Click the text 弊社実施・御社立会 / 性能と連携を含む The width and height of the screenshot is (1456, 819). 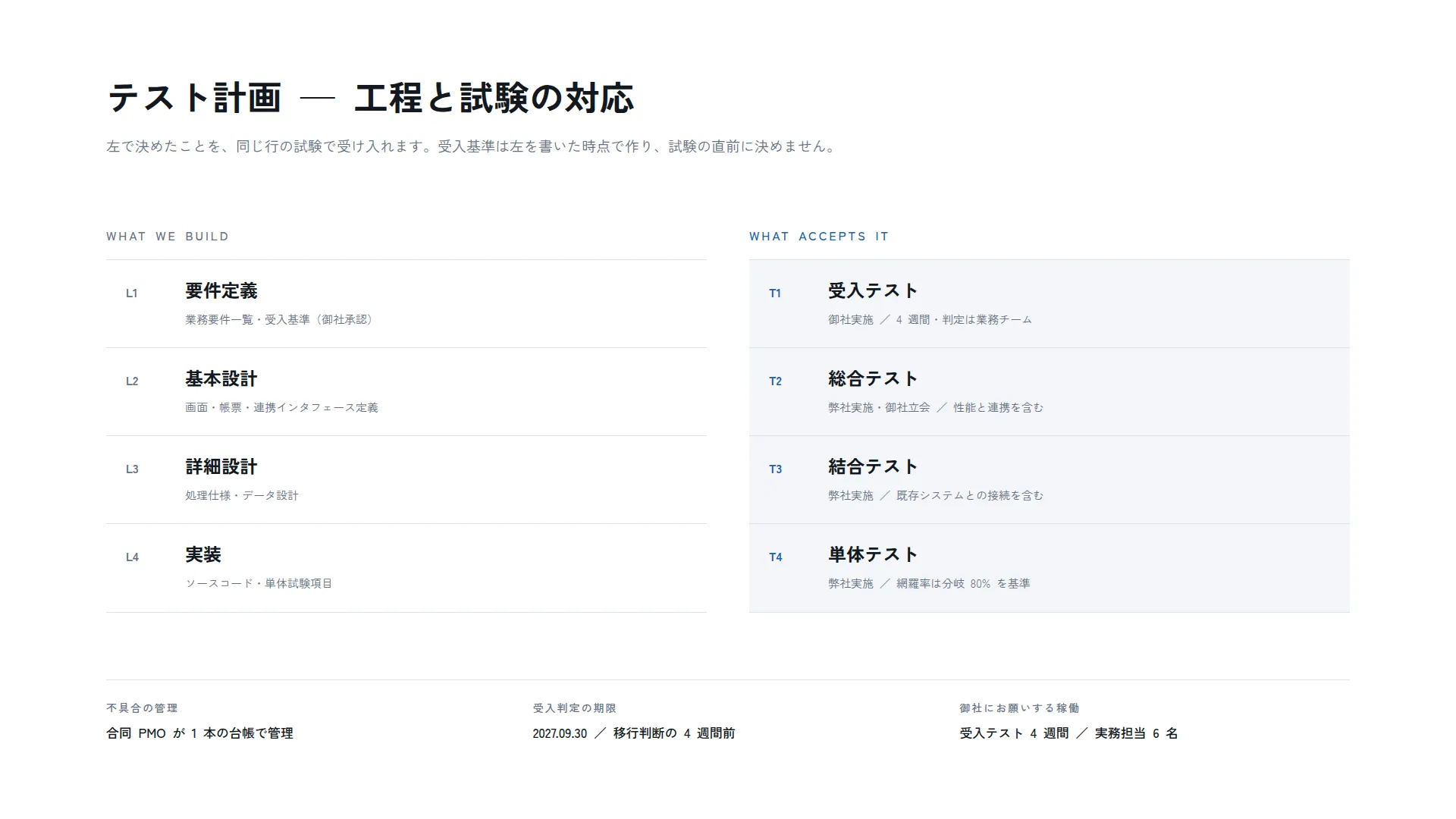[x=936, y=408]
